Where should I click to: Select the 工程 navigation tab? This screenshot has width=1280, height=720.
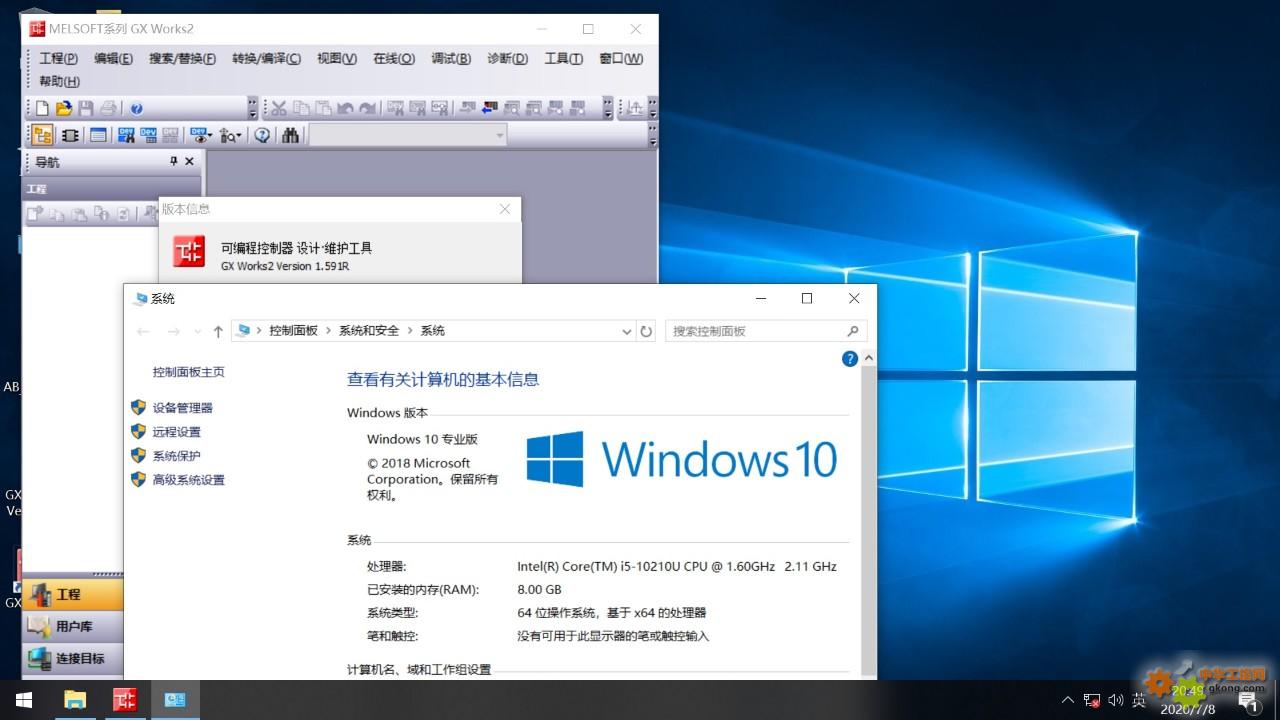click(x=72, y=594)
